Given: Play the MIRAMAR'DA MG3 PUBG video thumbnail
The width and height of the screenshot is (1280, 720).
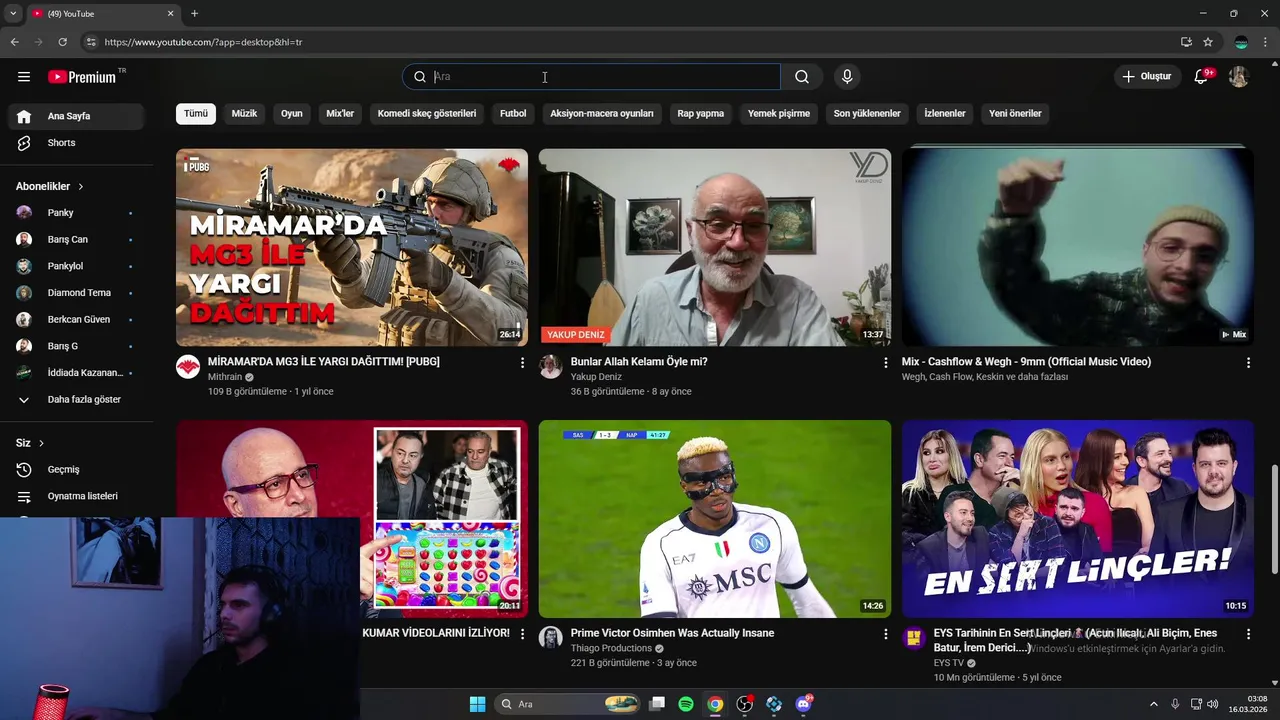Looking at the screenshot, I should [352, 248].
